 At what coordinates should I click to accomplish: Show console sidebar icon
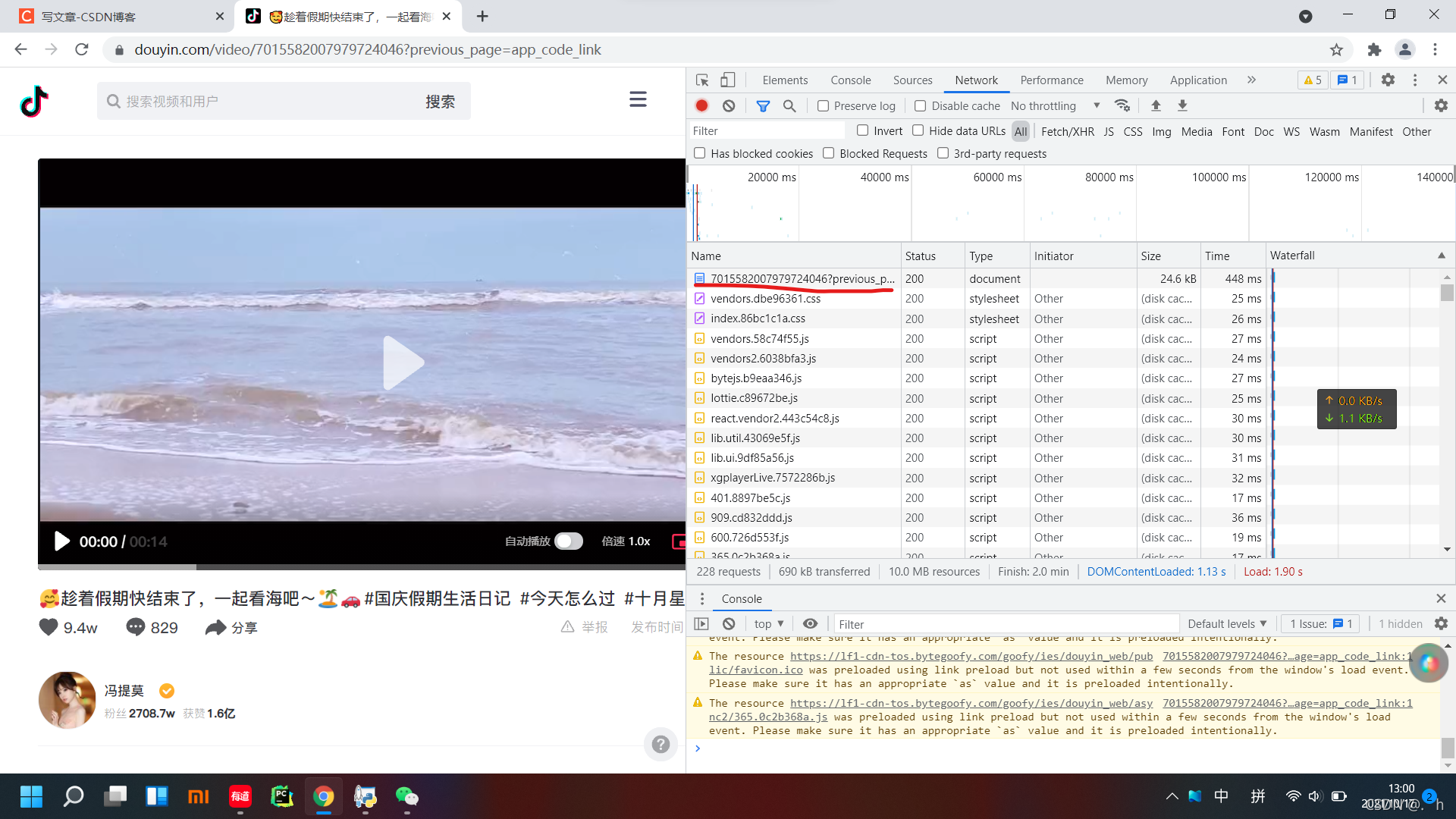point(701,623)
